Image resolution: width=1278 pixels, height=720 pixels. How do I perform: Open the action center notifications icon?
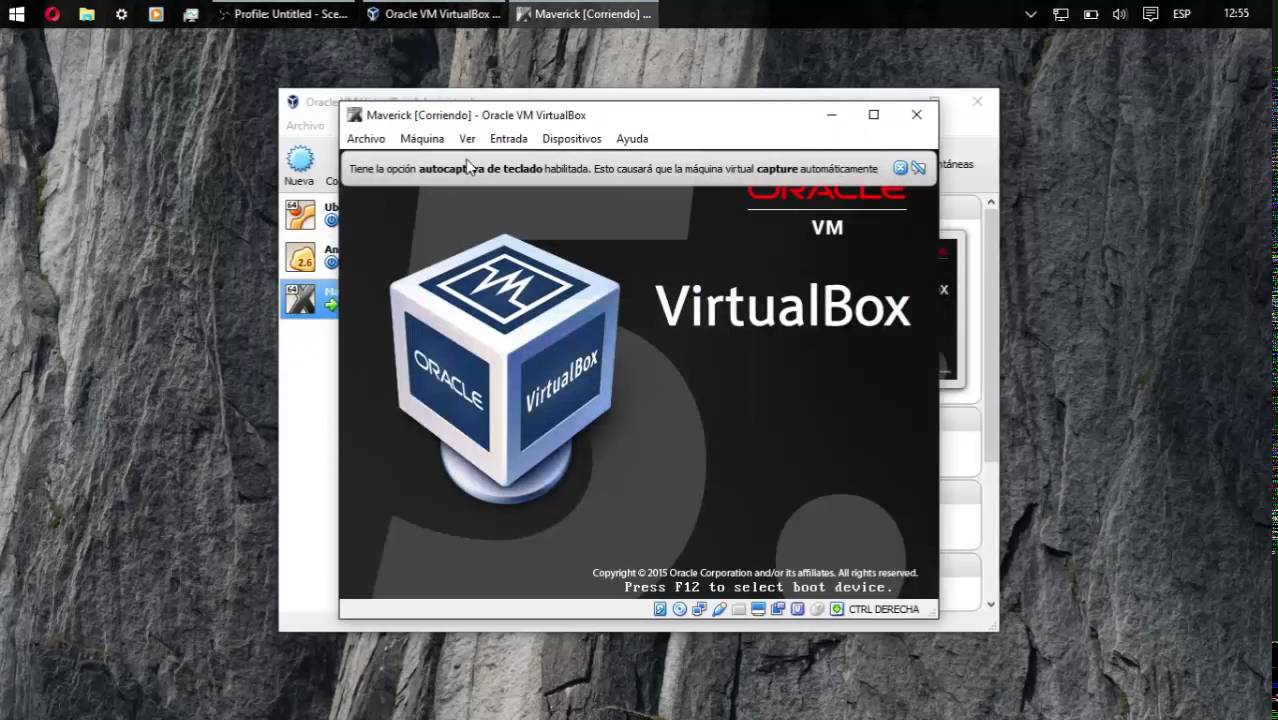click(1150, 14)
